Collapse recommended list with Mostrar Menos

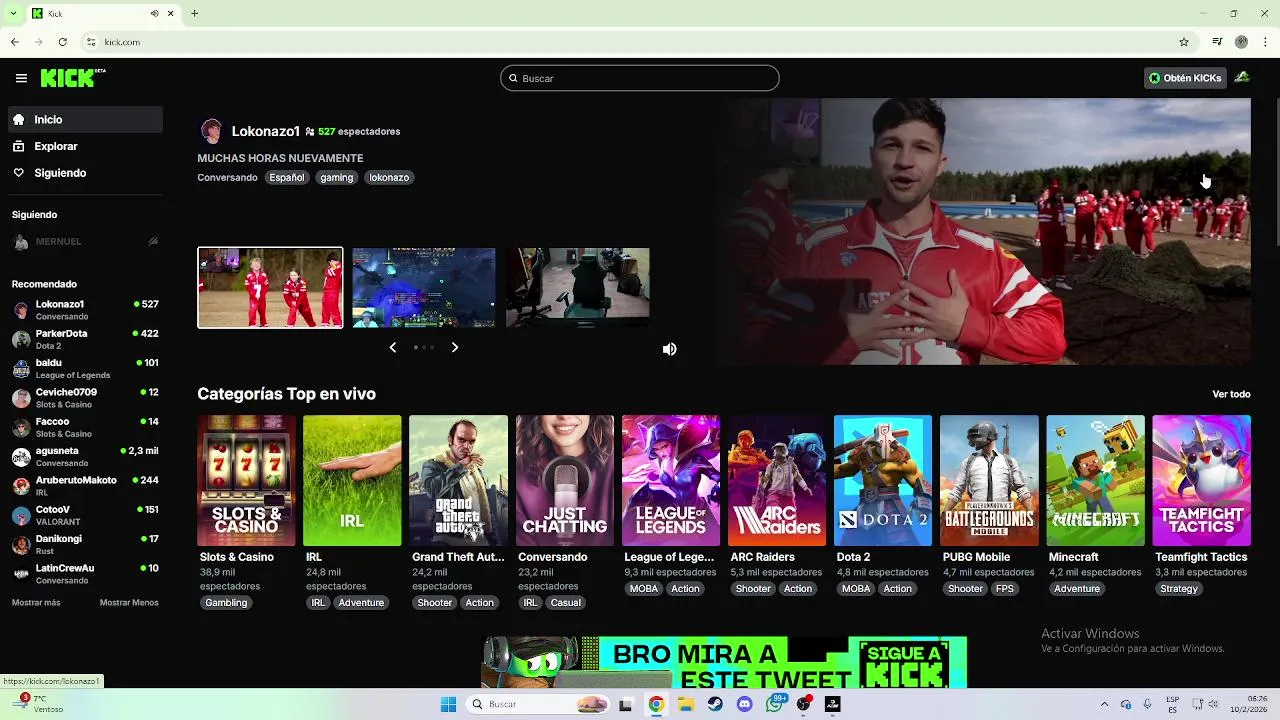(129, 603)
